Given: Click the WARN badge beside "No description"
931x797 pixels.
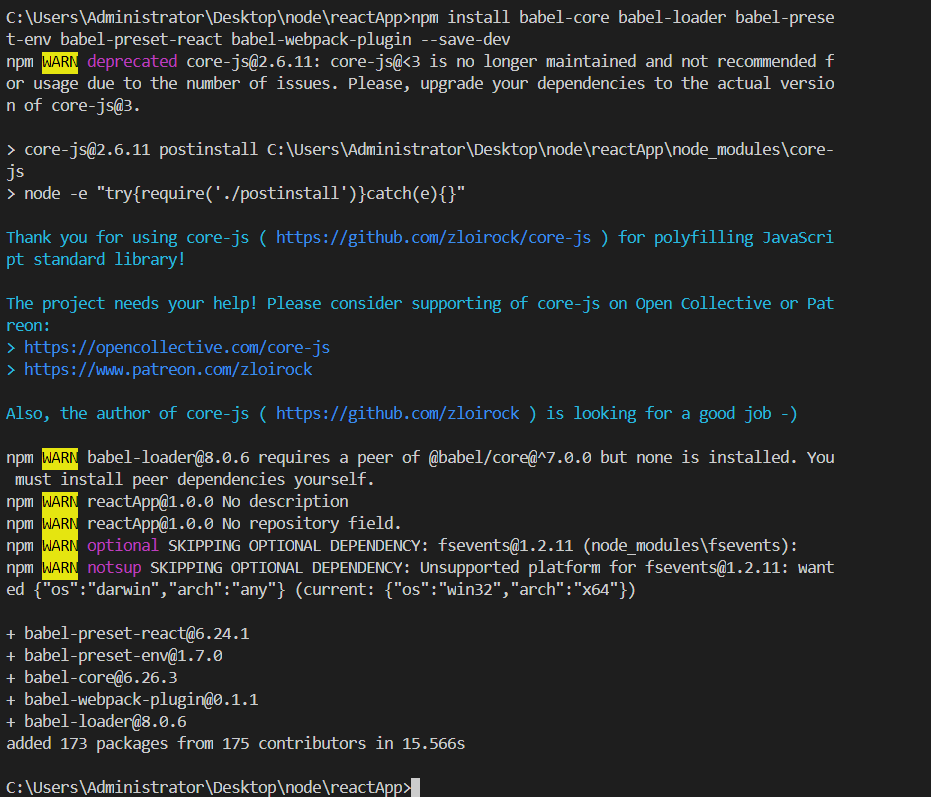Looking at the screenshot, I should 60,502.
